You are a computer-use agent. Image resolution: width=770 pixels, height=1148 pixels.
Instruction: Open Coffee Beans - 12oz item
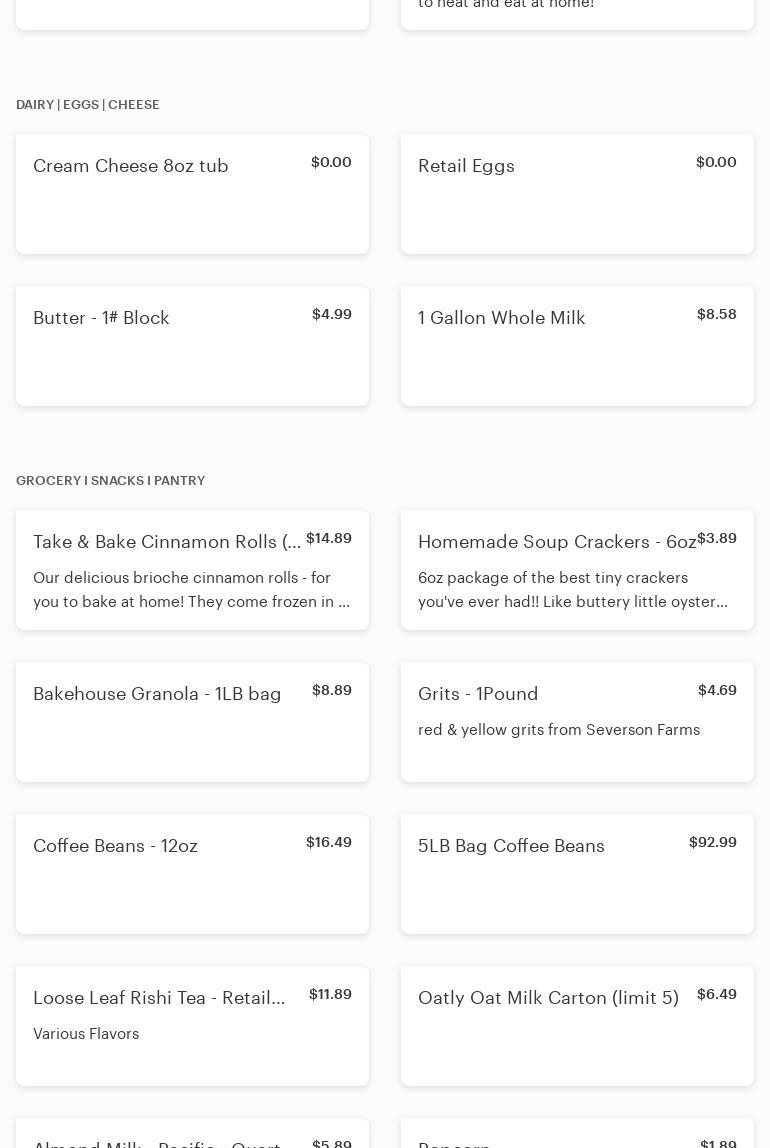192,873
